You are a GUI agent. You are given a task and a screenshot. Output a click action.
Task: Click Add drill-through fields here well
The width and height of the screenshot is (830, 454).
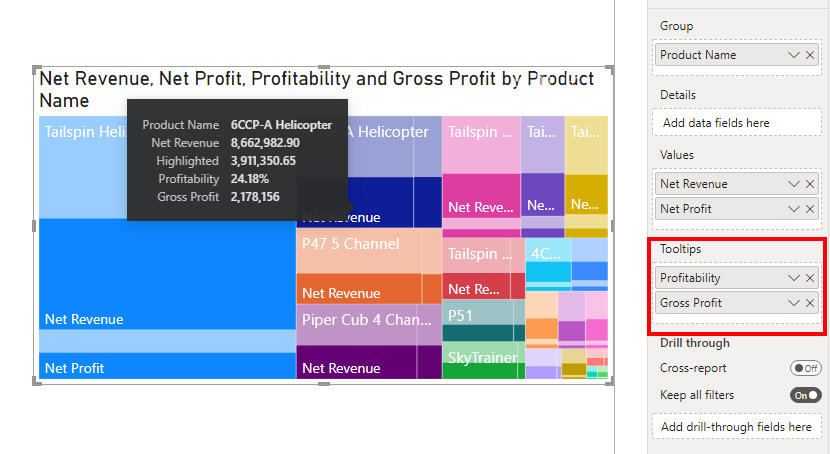coord(738,427)
